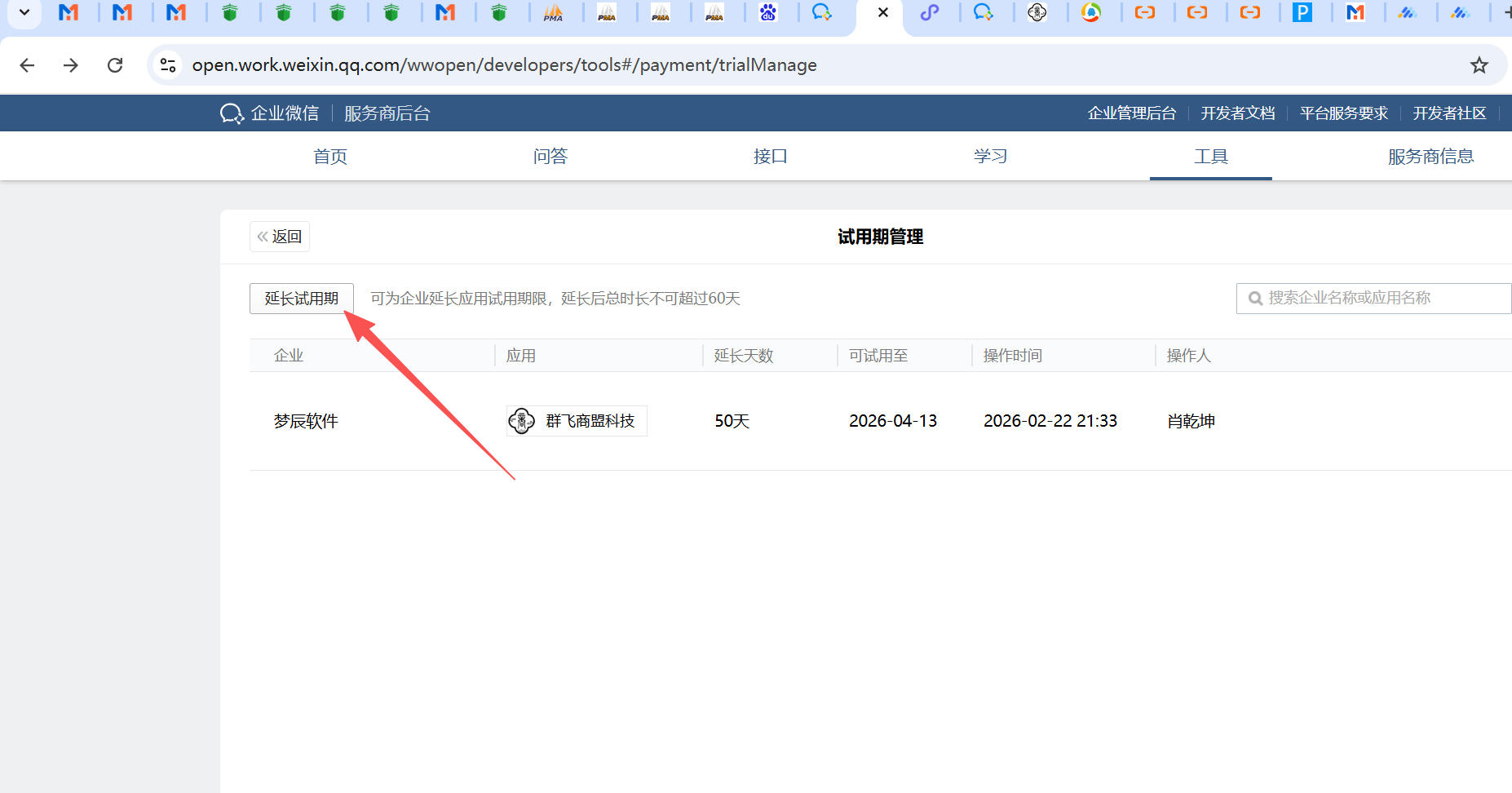This screenshot has width=1512, height=793.
Task: Switch to the Baidu paw tab
Action: (x=768, y=13)
